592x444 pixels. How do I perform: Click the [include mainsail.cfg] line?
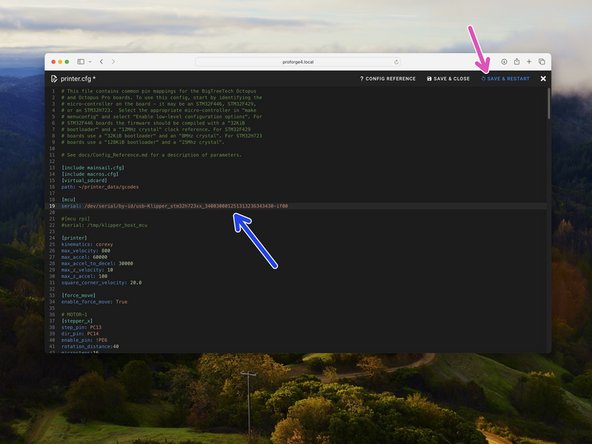tap(93, 168)
